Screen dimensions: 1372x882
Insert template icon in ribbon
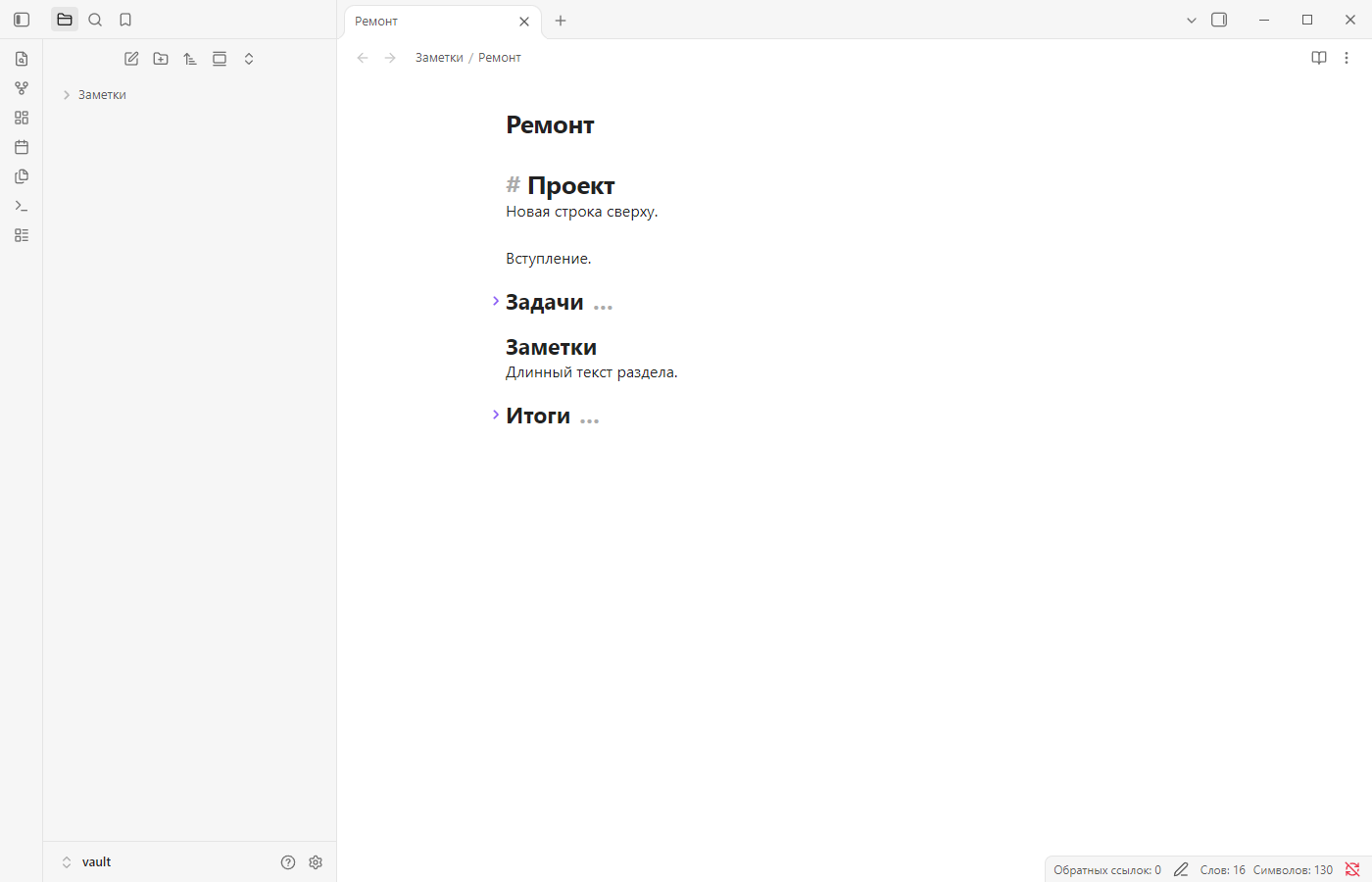click(x=22, y=176)
